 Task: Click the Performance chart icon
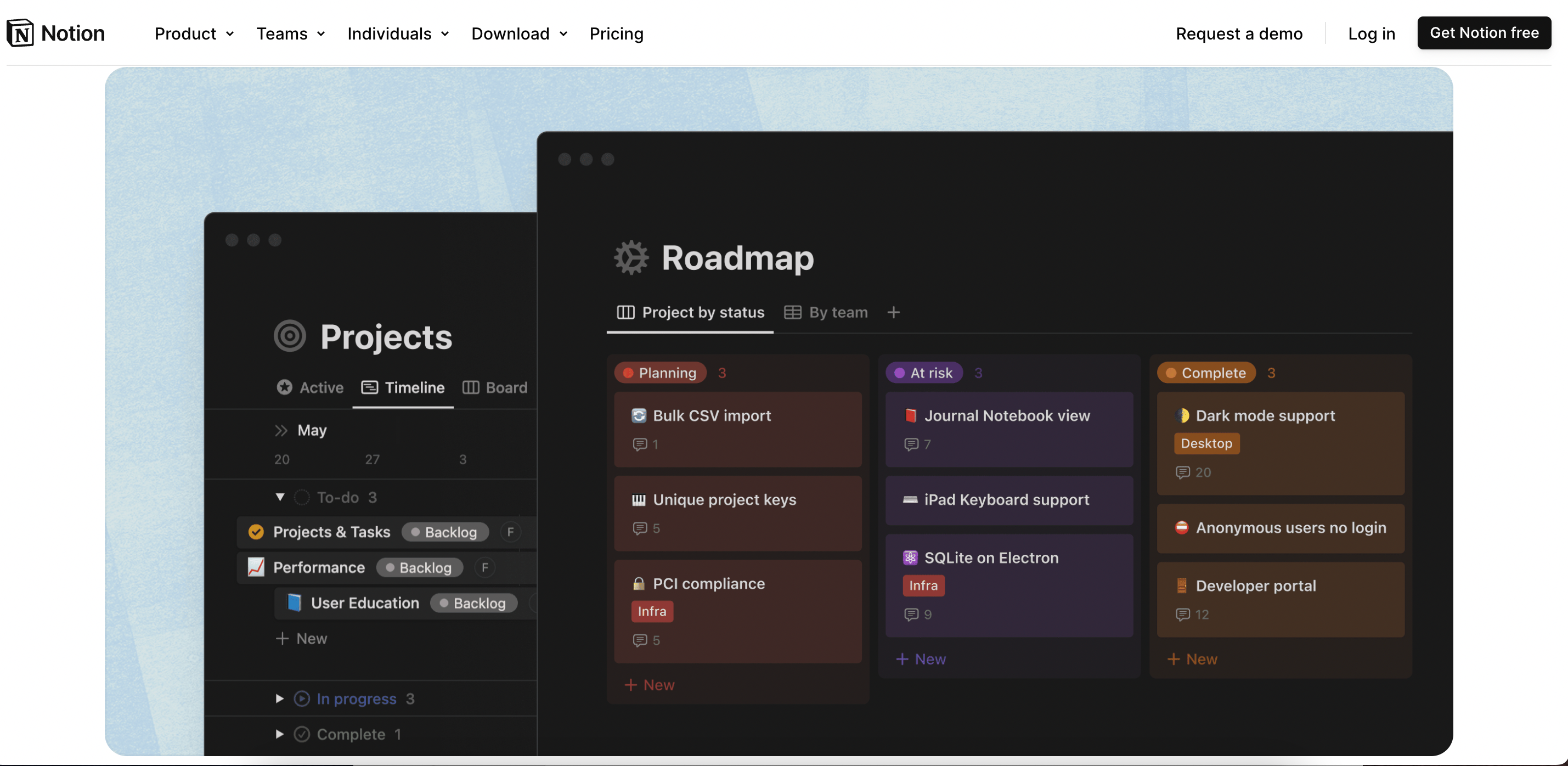[256, 567]
